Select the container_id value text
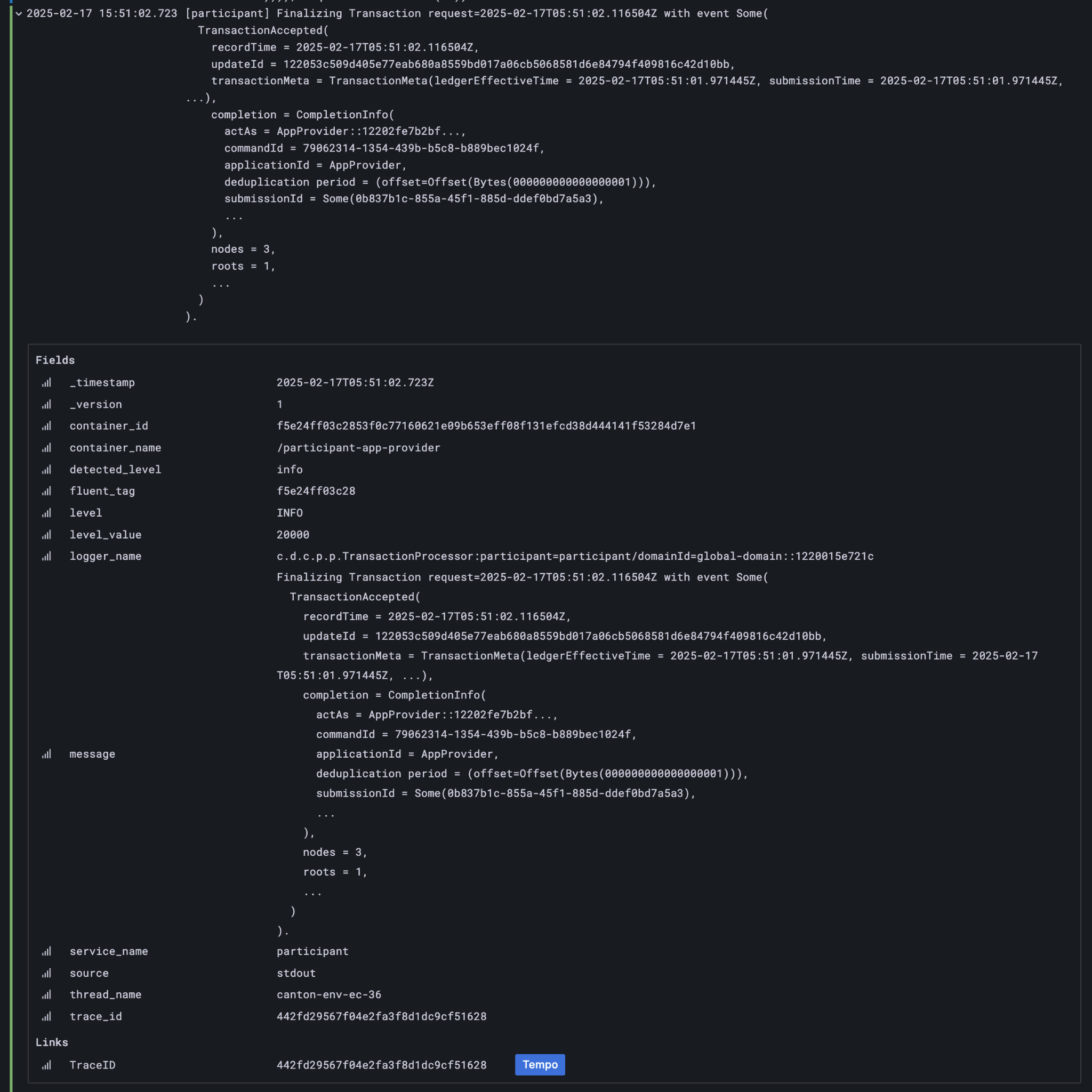The image size is (1092, 1092). 486,425
